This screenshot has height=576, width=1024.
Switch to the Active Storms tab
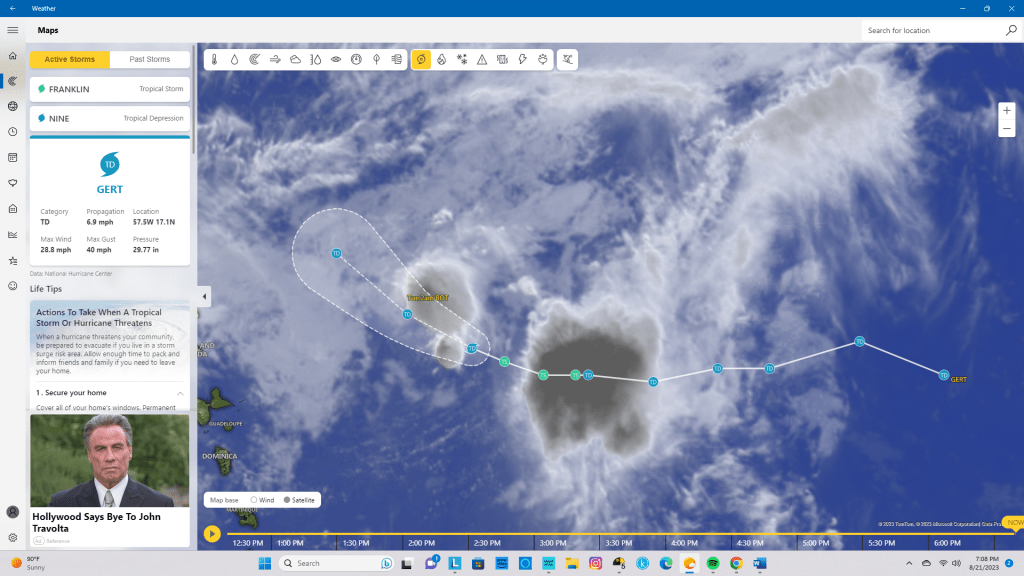[69, 59]
